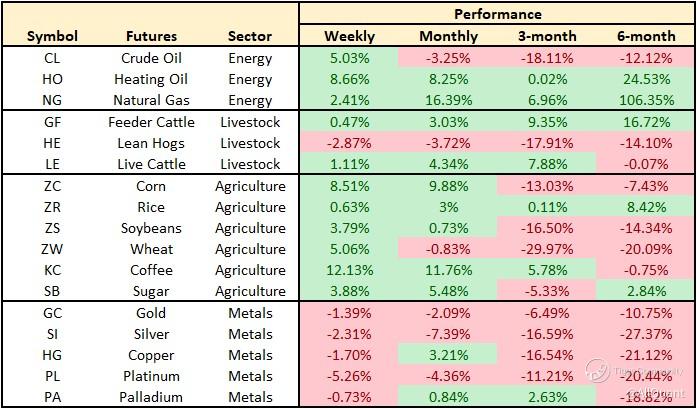
Task: Click Silver 6-month value -27.37%
Action: tap(645, 334)
